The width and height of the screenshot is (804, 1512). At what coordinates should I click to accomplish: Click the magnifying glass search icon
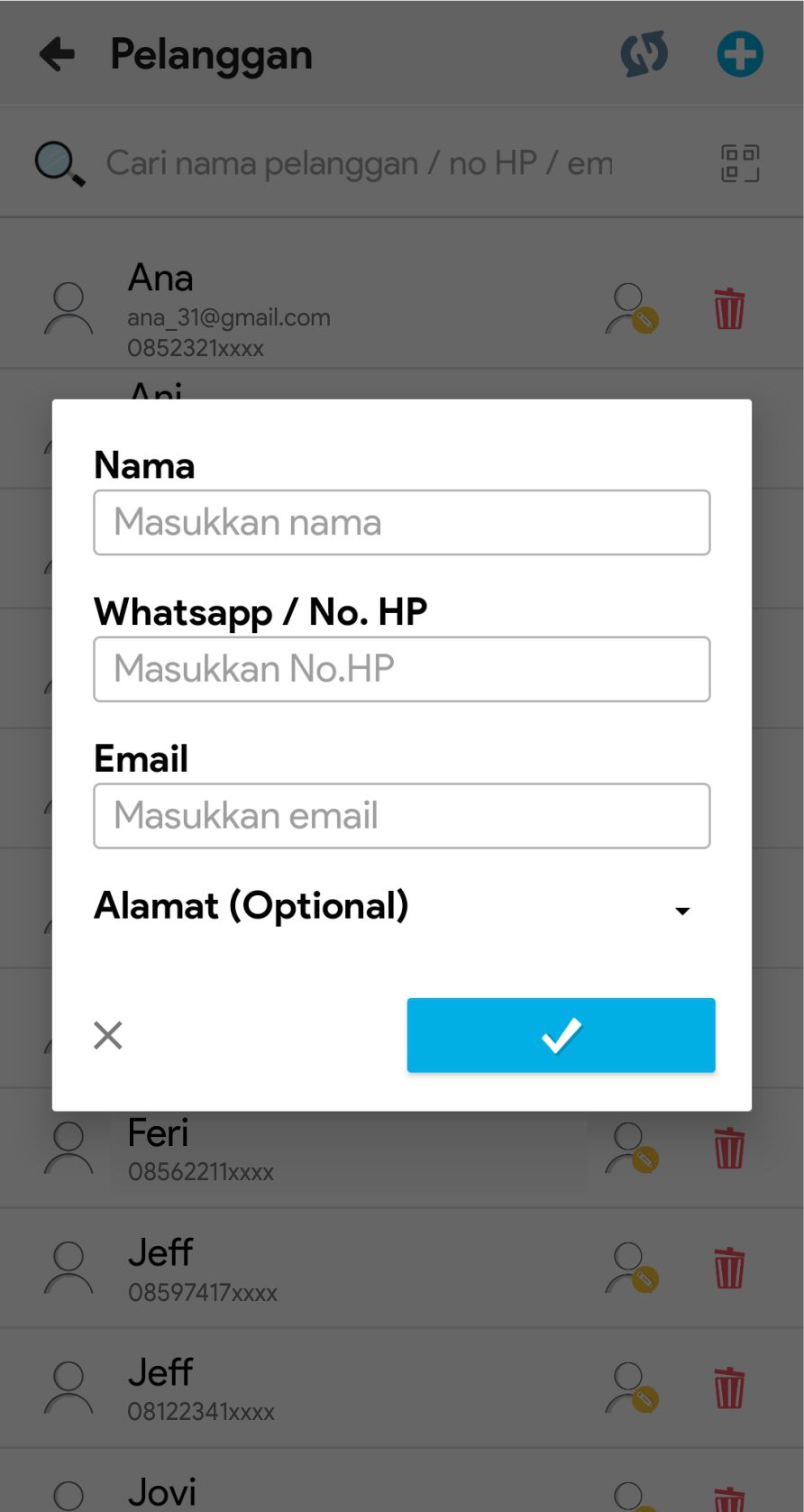59,164
